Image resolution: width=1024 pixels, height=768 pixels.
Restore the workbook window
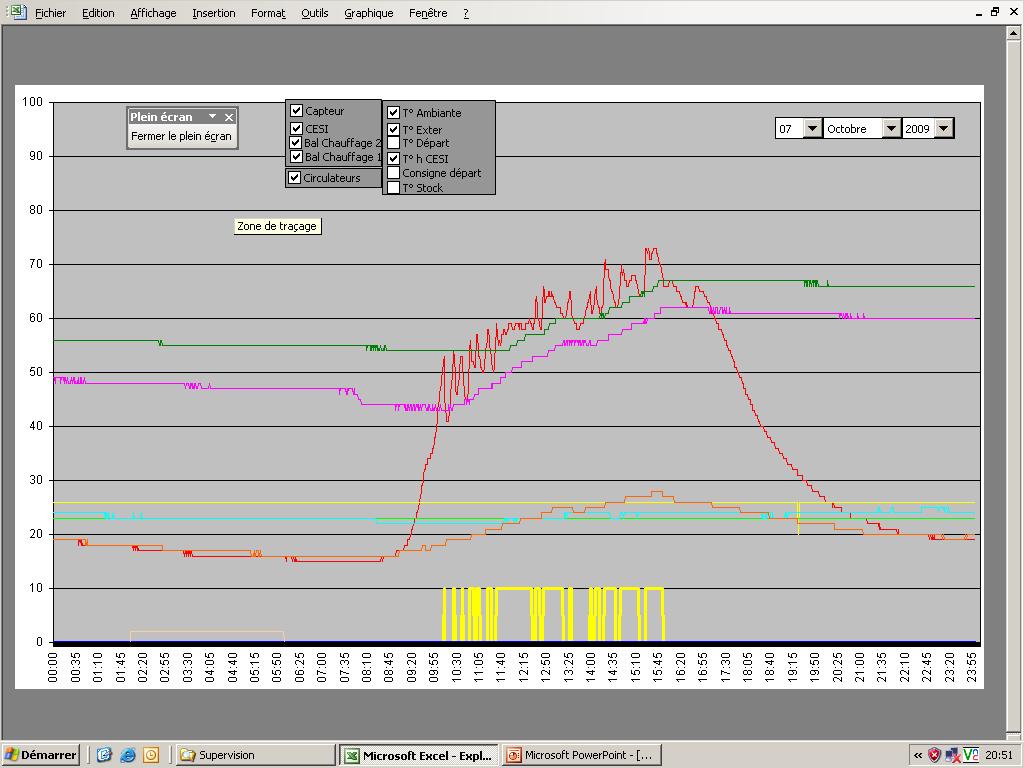(x=995, y=12)
